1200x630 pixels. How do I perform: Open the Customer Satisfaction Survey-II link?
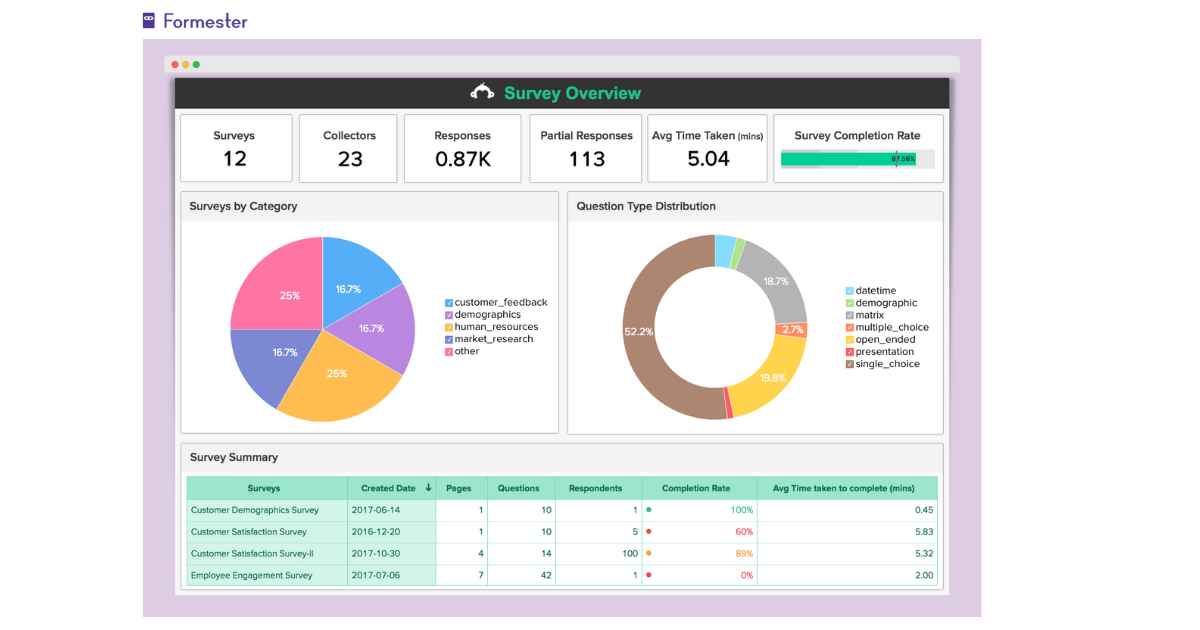point(257,553)
